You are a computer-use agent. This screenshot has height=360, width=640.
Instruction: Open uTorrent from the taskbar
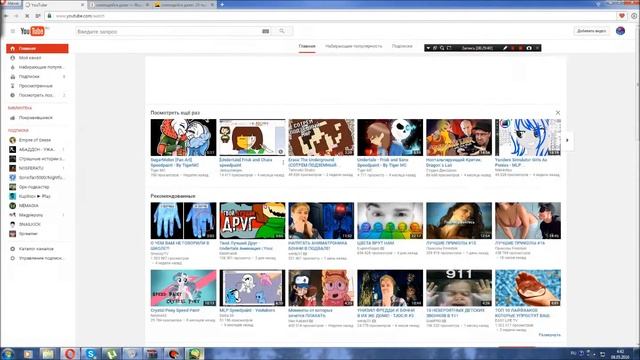(x=111, y=353)
